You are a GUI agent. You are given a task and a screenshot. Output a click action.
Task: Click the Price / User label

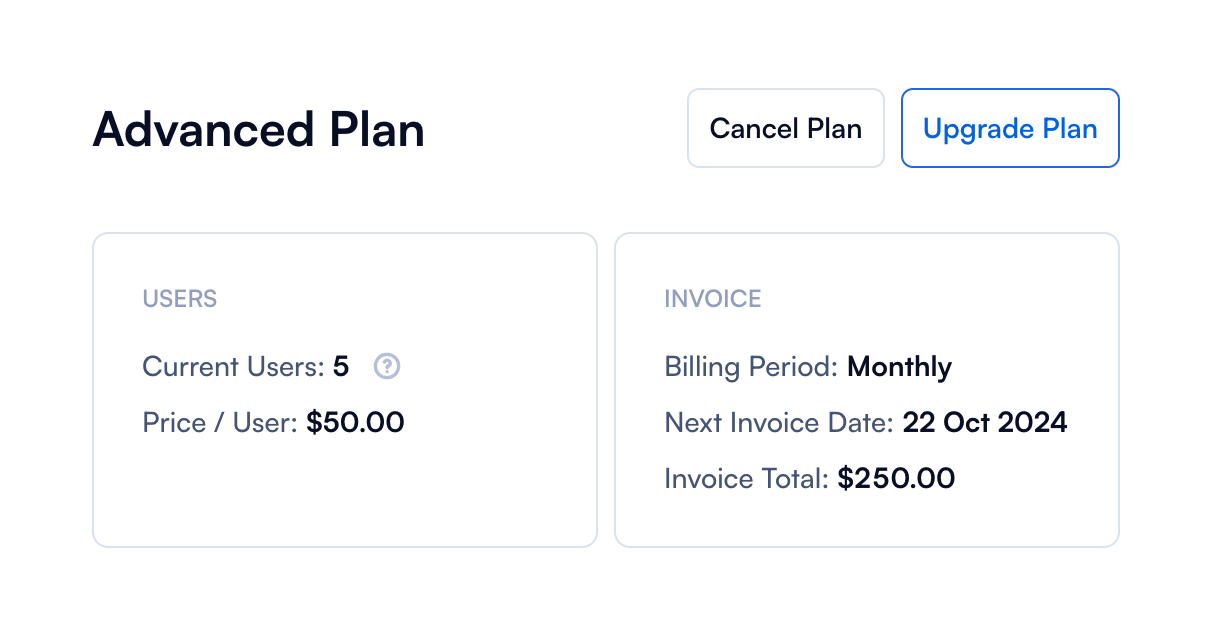(x=220, y=423)
